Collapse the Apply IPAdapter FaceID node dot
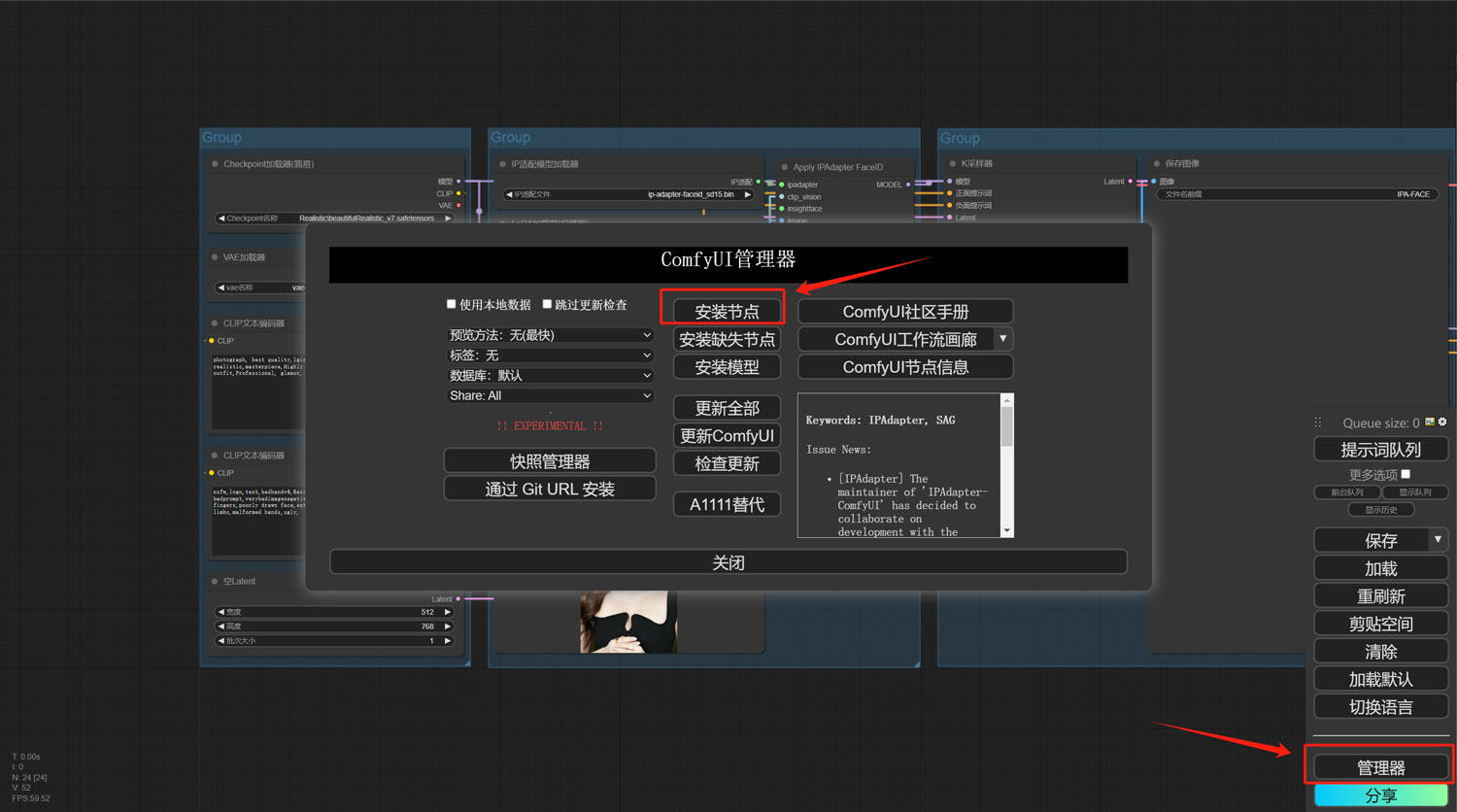 click(785, 167)
